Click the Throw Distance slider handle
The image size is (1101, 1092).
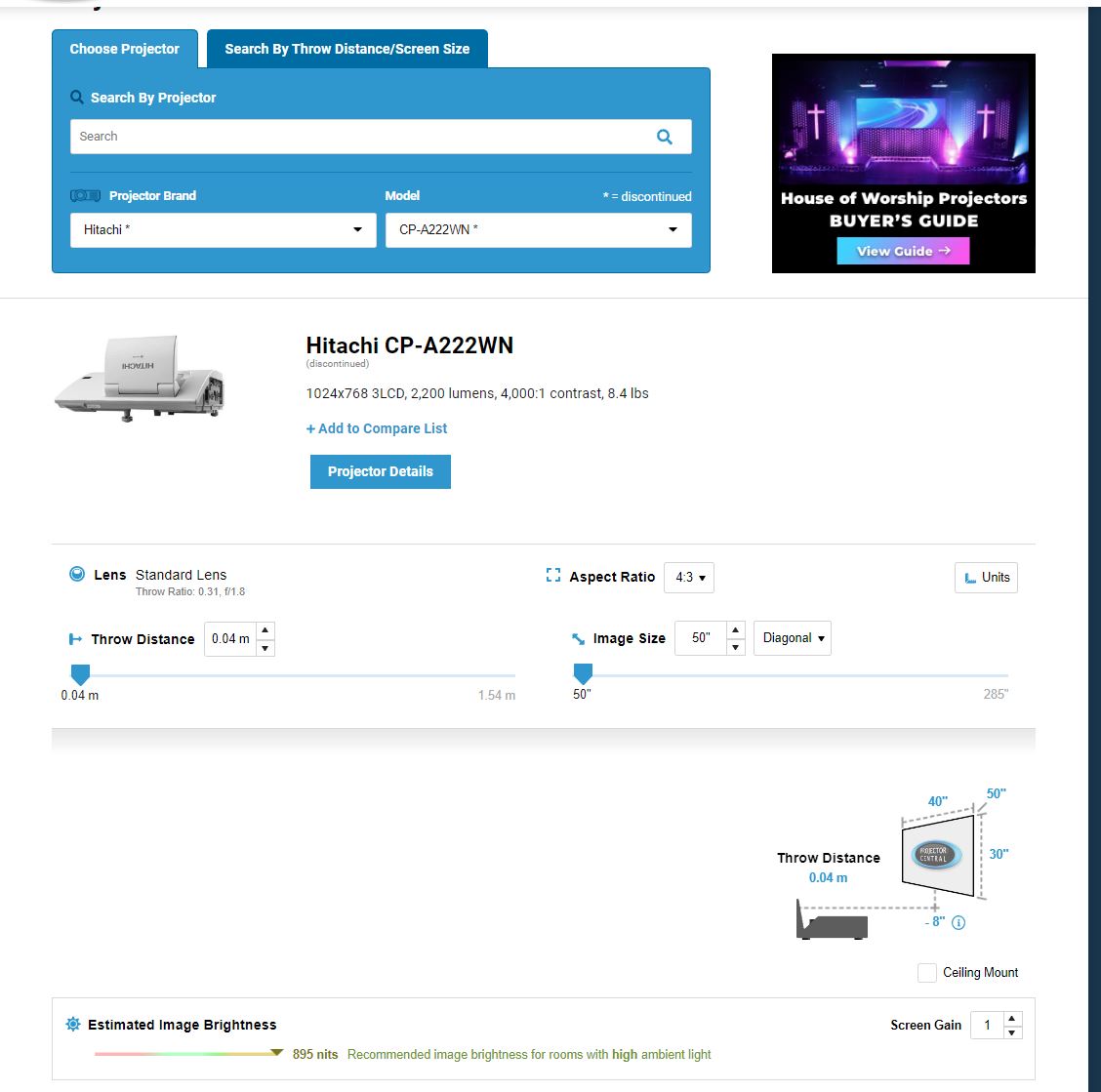click(81, 675)
